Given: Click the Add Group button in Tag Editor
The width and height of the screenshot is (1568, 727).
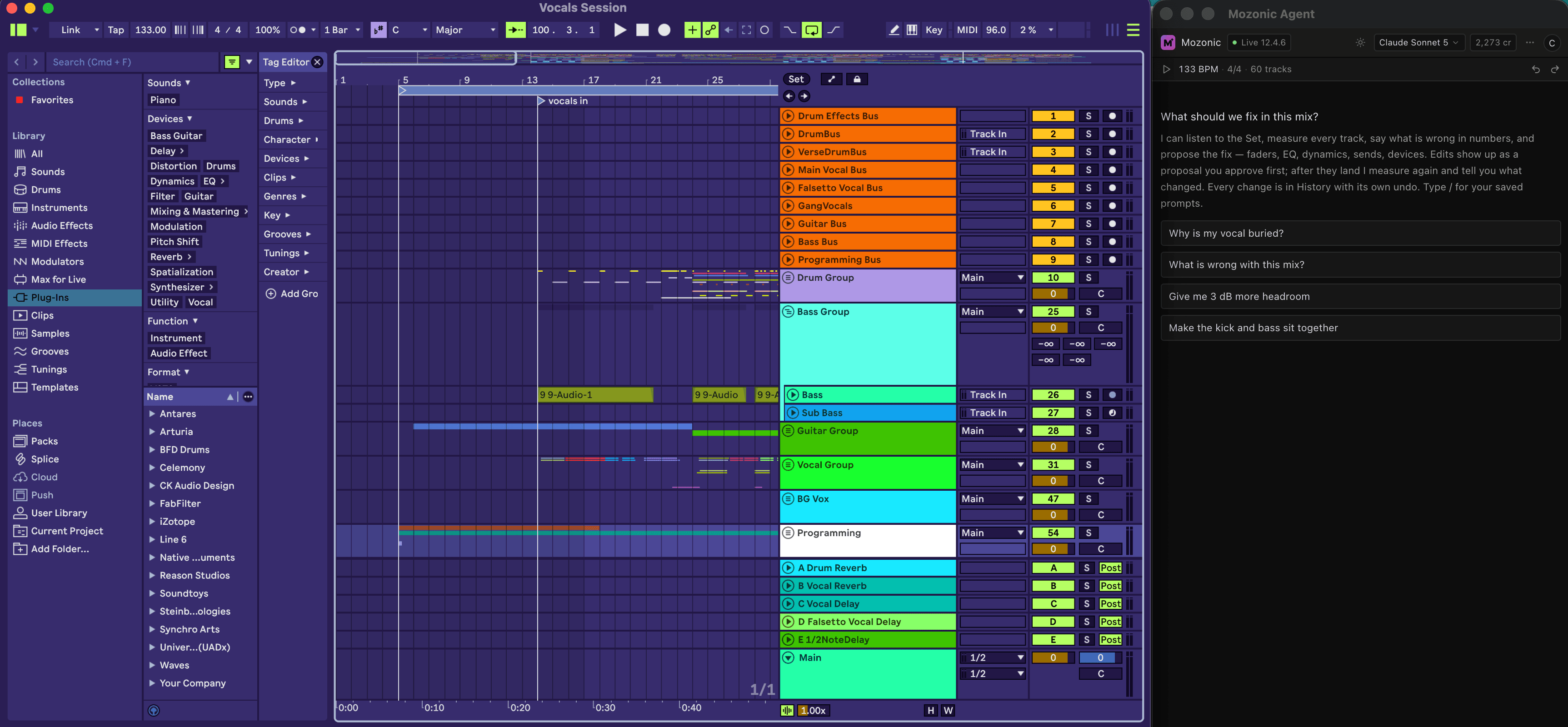Looking at the screenshot, I should click(x=292, y=294).
